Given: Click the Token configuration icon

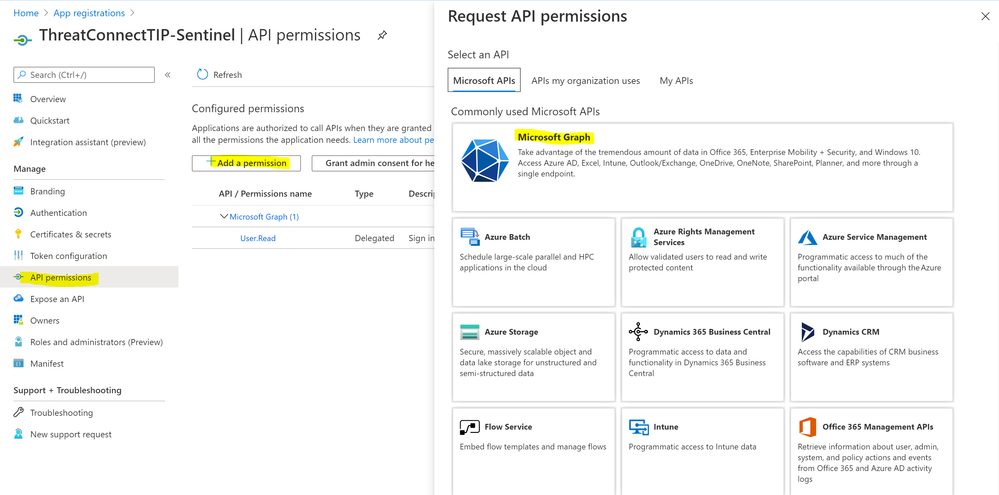Looking at the screenshot, I should pos(18,255).
